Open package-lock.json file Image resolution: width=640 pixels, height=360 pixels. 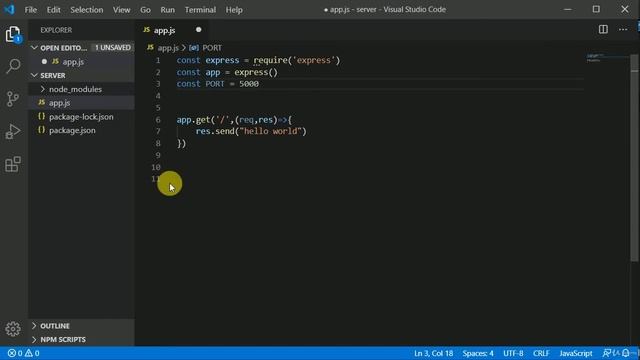(81, 117)
